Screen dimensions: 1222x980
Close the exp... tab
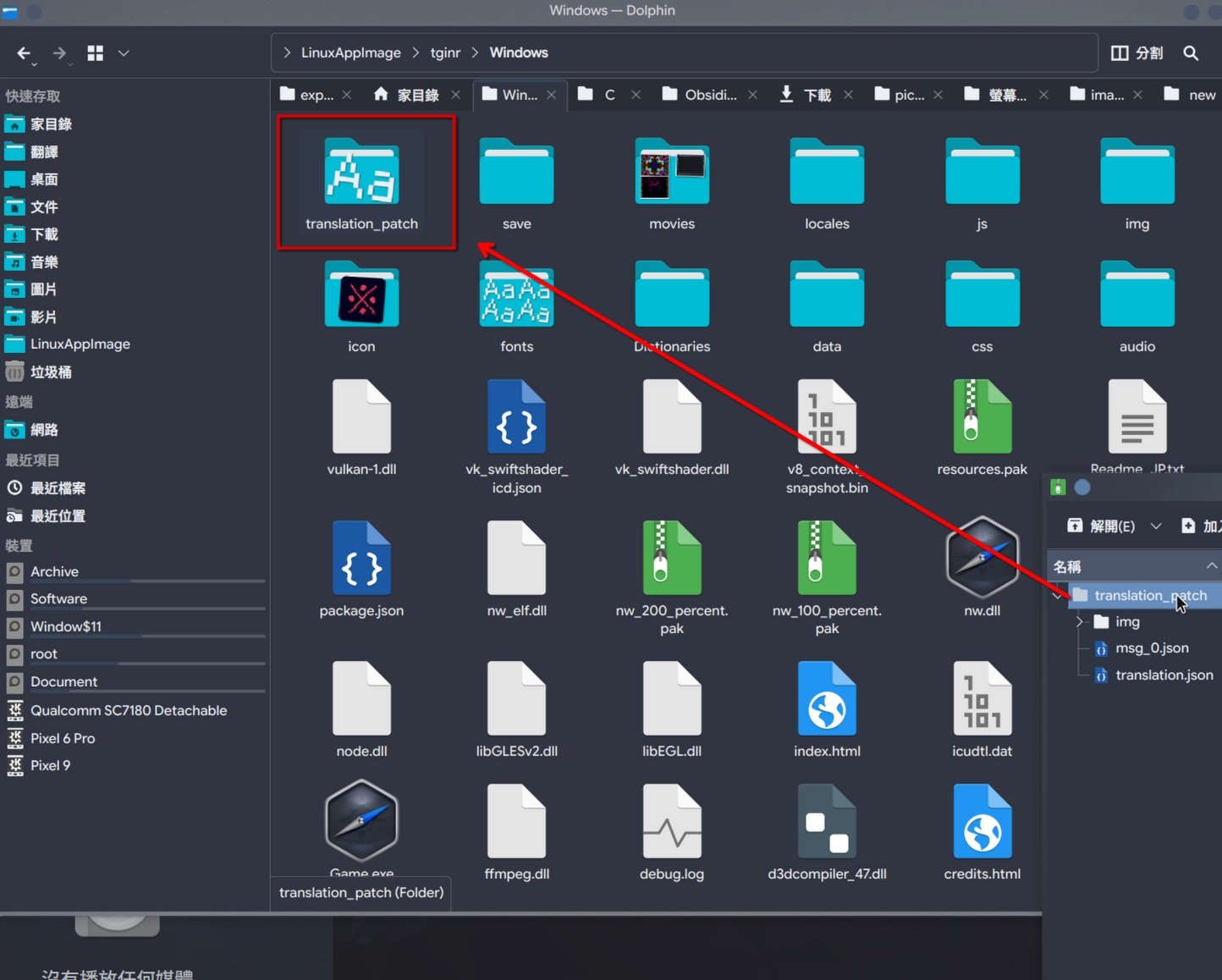(347, 95)
